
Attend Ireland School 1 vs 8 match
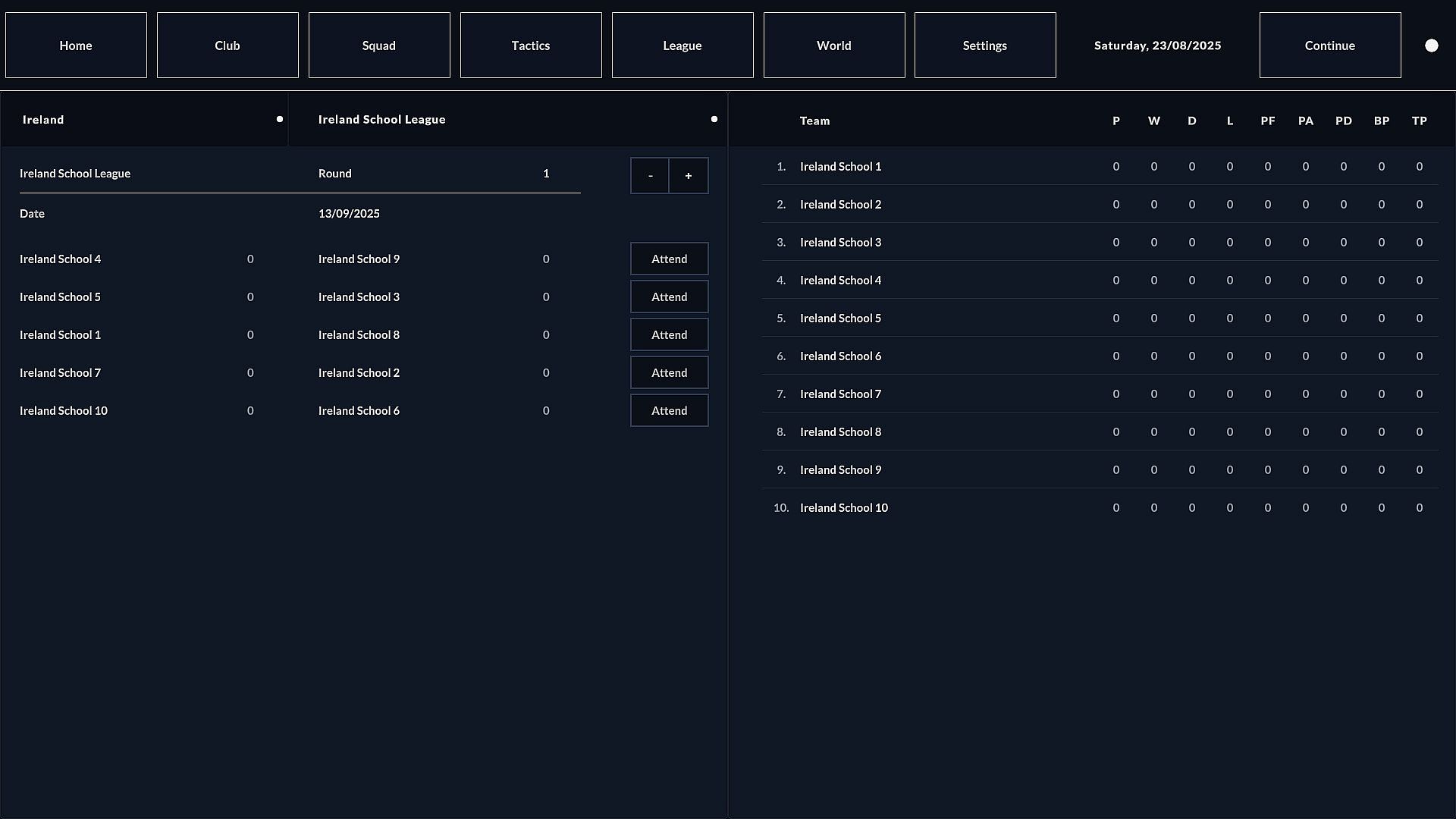pos(669,334)
